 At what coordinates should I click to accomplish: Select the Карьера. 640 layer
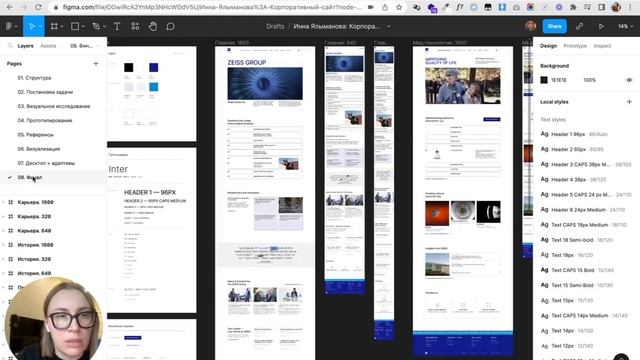coord(34,231)
